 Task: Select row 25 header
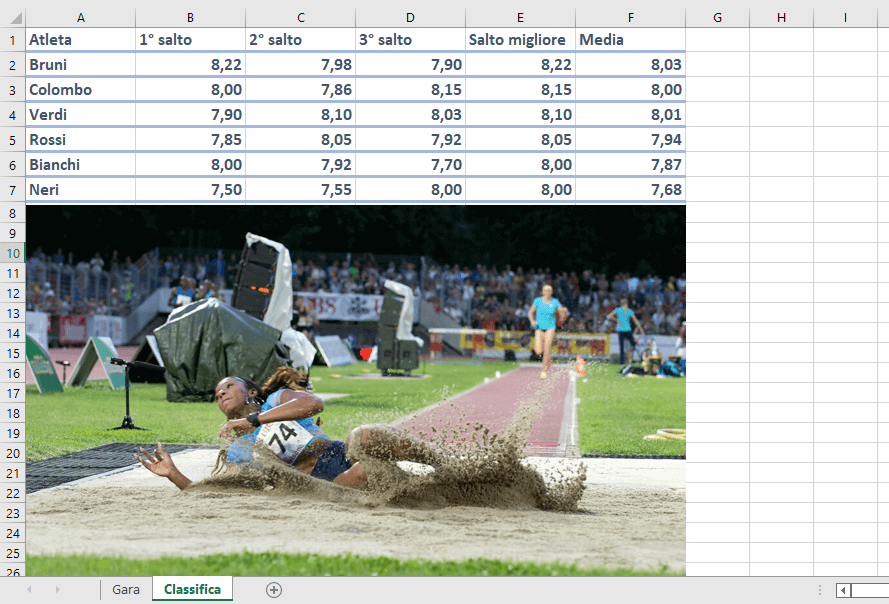pos(12,553)
